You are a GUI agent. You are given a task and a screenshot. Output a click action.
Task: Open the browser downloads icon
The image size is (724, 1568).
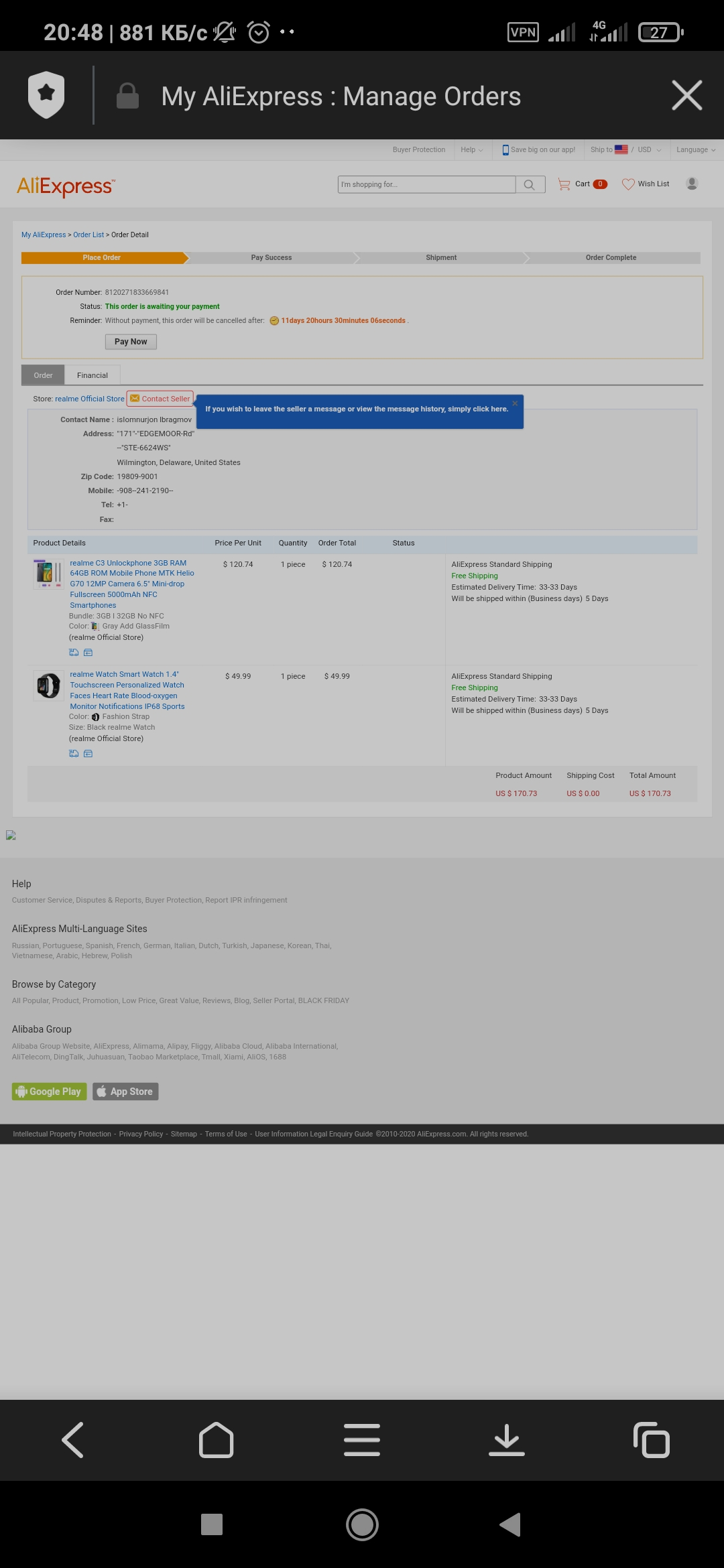pyautogui.click(x=507, y=1439)
